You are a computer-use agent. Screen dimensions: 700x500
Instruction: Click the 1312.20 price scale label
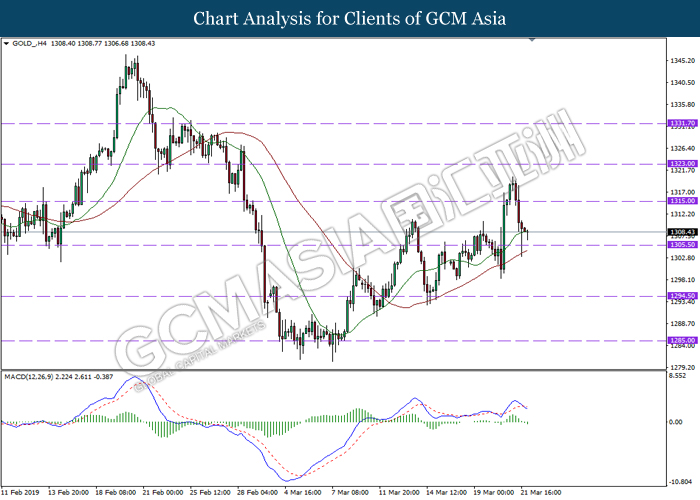(683, 214)
